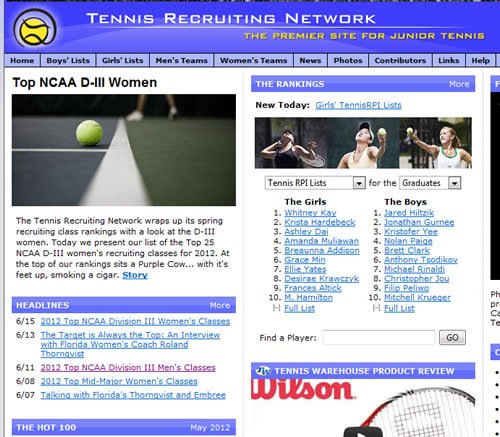This screenshot has height=437, width=500.
Task: Open Amanda Muliawan's player profile
Action: [321, 241]
